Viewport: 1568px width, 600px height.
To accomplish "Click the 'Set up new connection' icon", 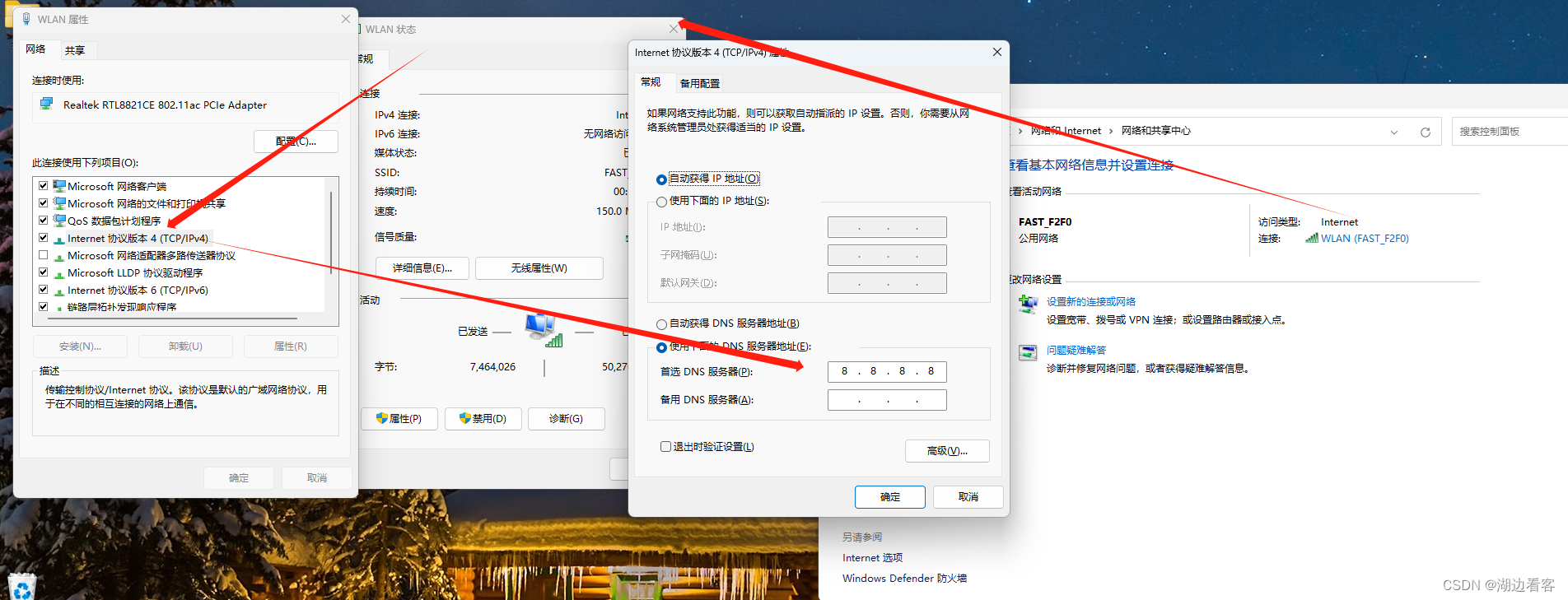I will pos(1028,305).
